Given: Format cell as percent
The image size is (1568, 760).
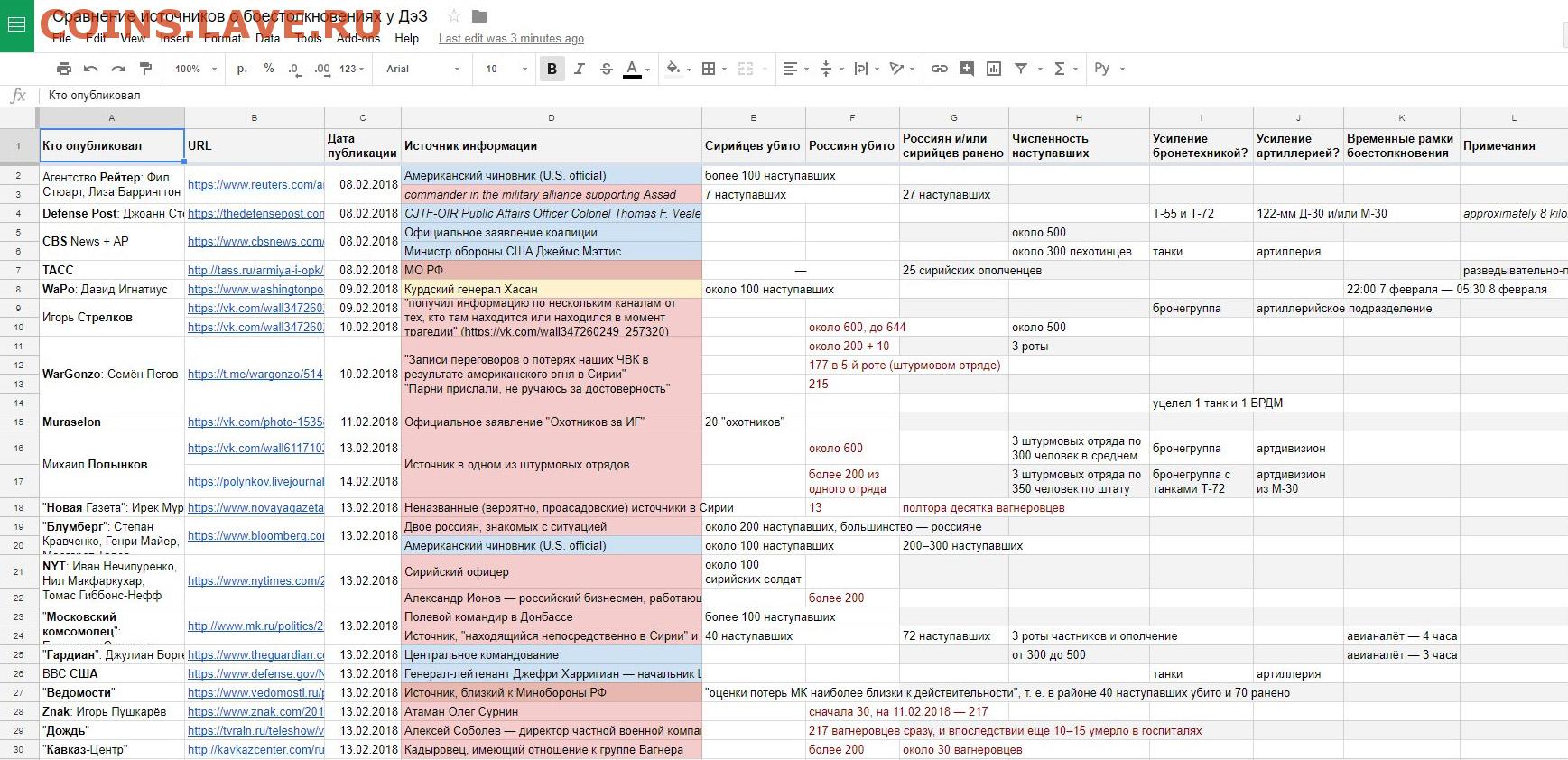Looking at the screenshot, I should click(268, 69).
